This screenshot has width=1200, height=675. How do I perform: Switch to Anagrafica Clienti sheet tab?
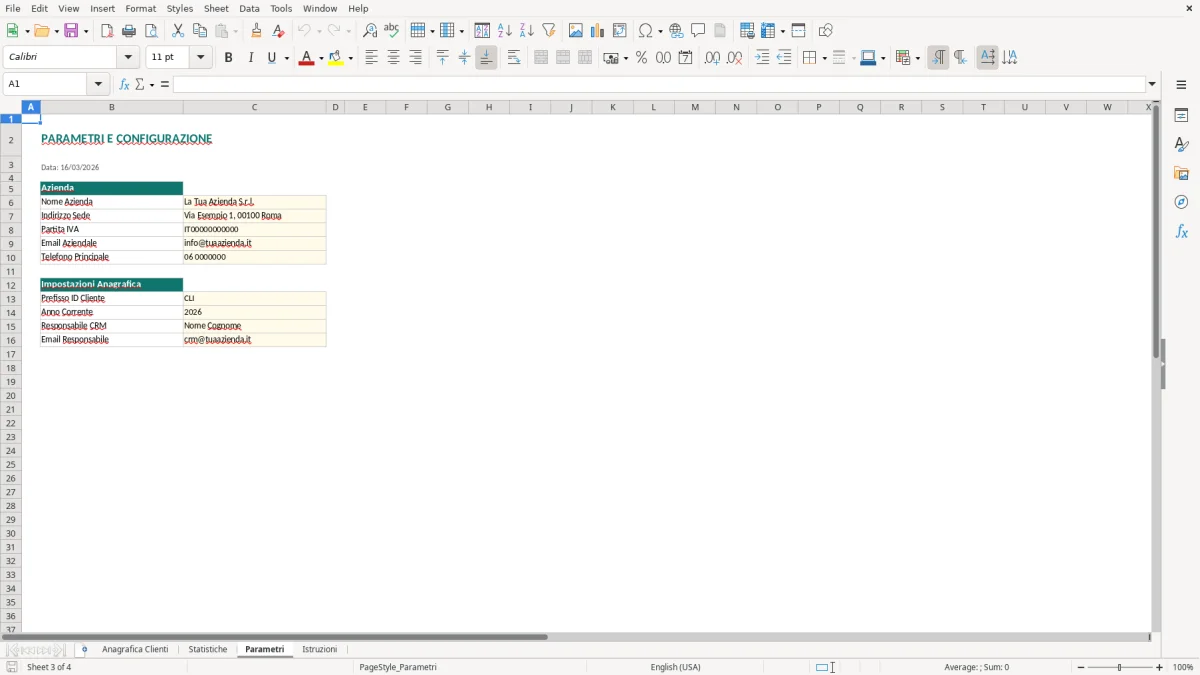(135, 650)
